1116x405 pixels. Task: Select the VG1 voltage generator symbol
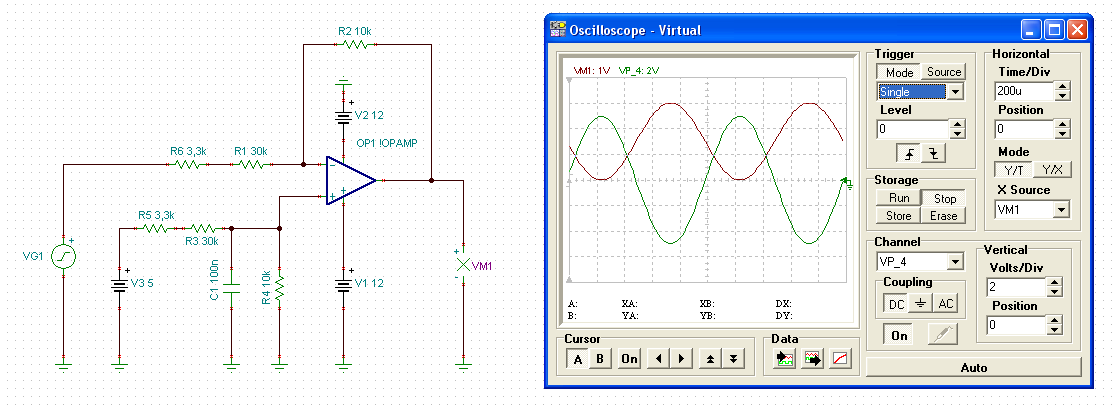tap(63, 256)
